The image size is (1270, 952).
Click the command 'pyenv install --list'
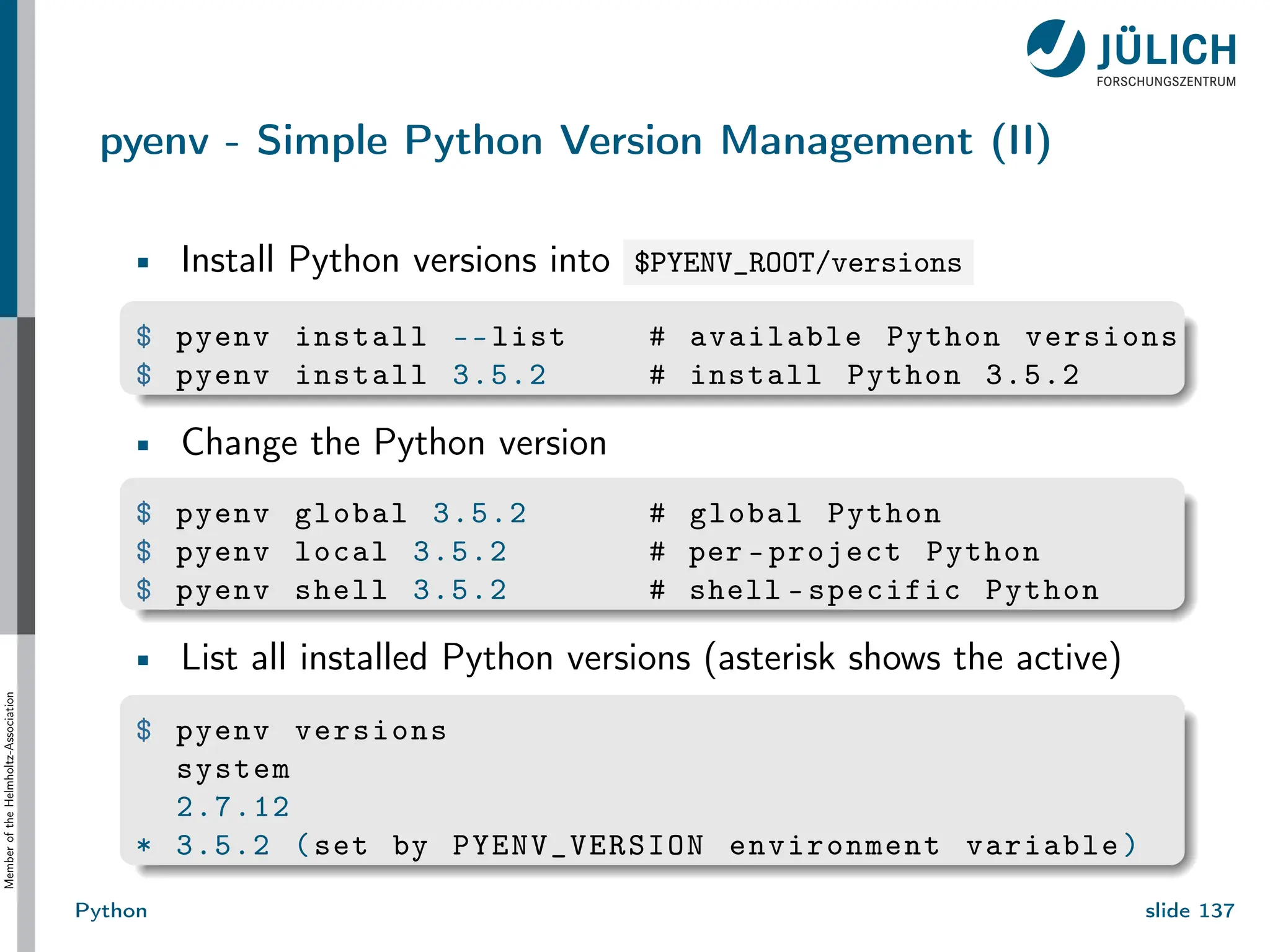[370, 338]
